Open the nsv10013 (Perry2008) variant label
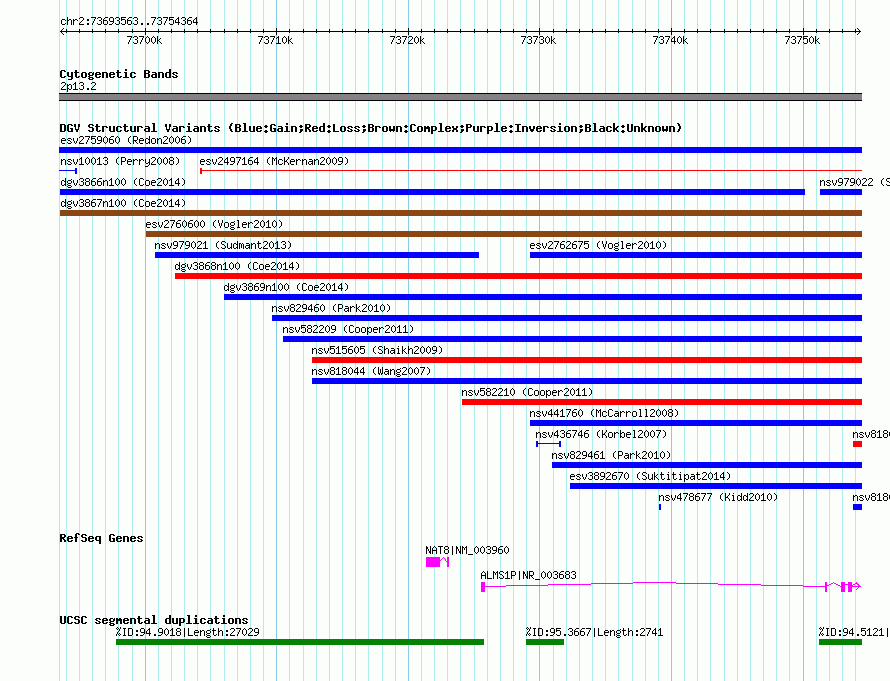Screen dimensions: 890x681 (119, 161)
